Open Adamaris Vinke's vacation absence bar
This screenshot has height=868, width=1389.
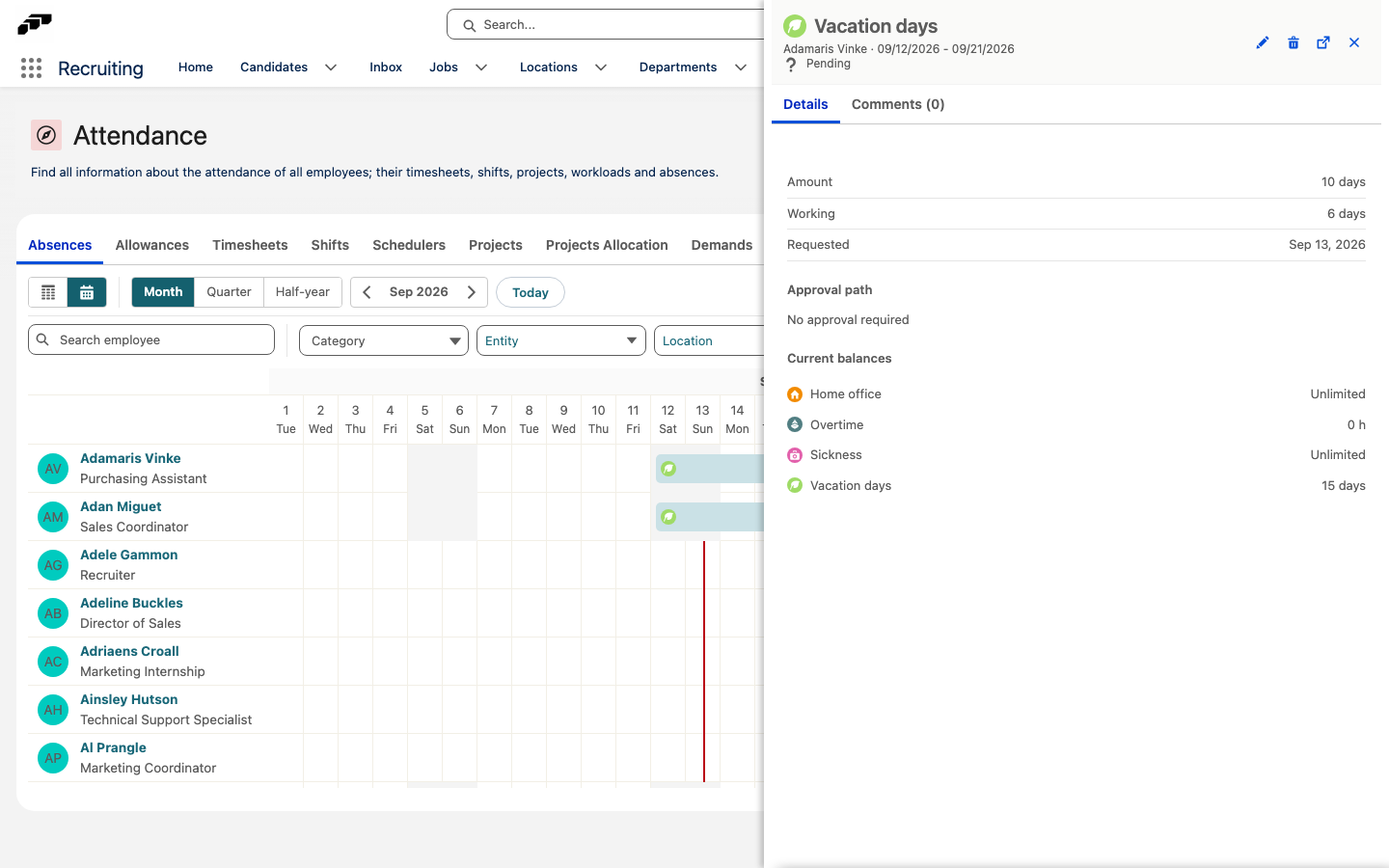point(710,469)
